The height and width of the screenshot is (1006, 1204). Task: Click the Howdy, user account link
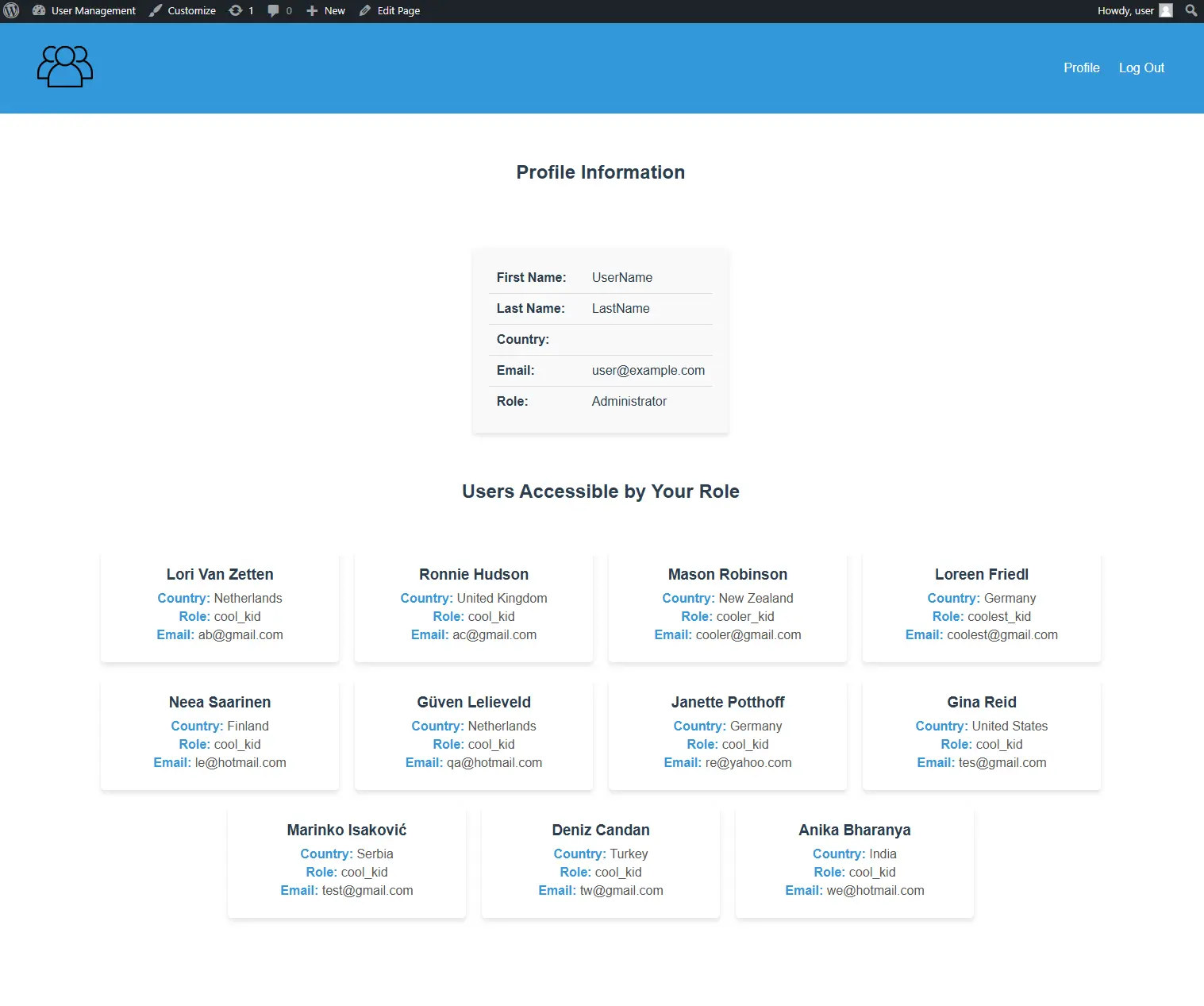point(1126,10)
